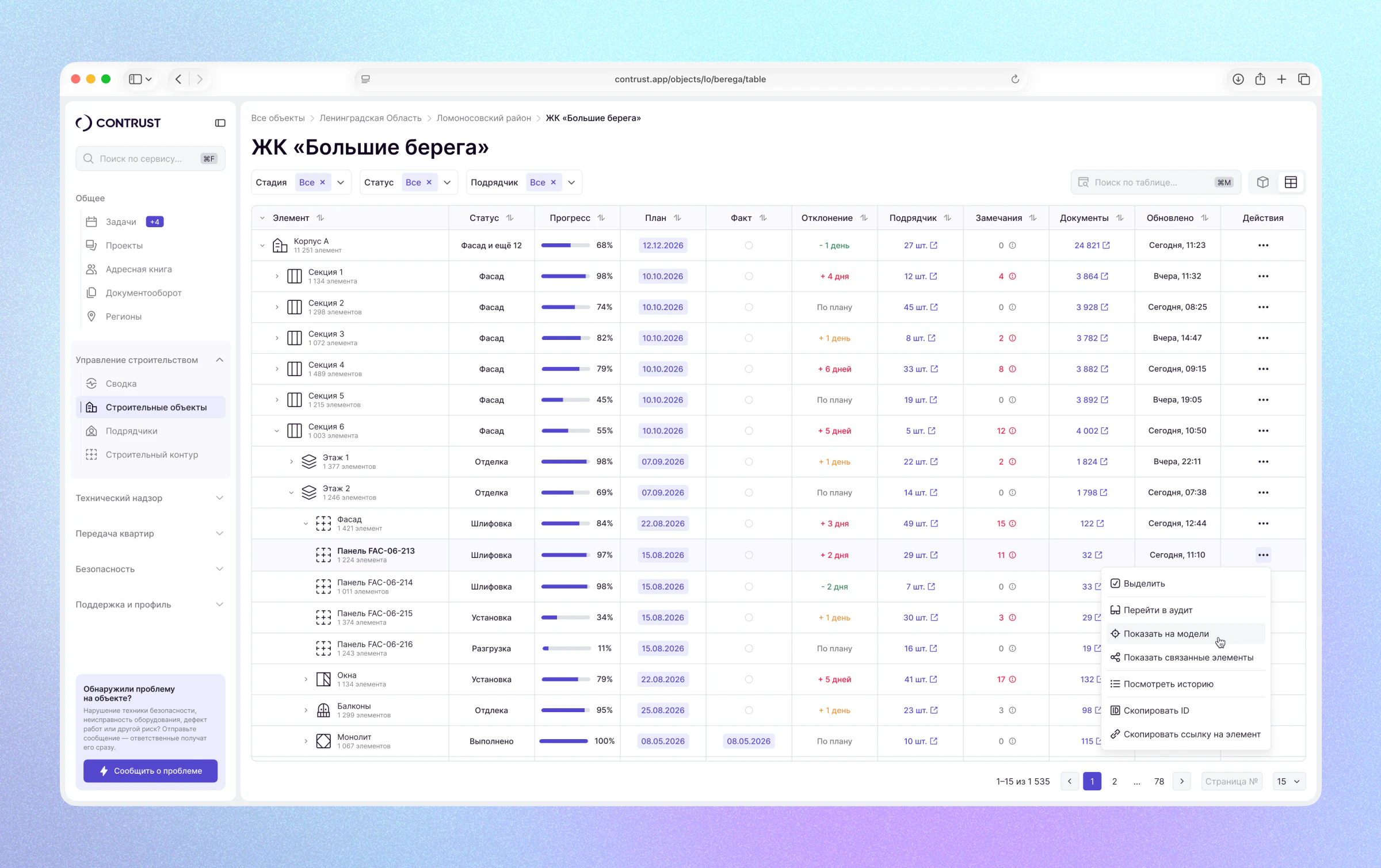Open actions dots for Этаж 1 row

point(1263,462)
